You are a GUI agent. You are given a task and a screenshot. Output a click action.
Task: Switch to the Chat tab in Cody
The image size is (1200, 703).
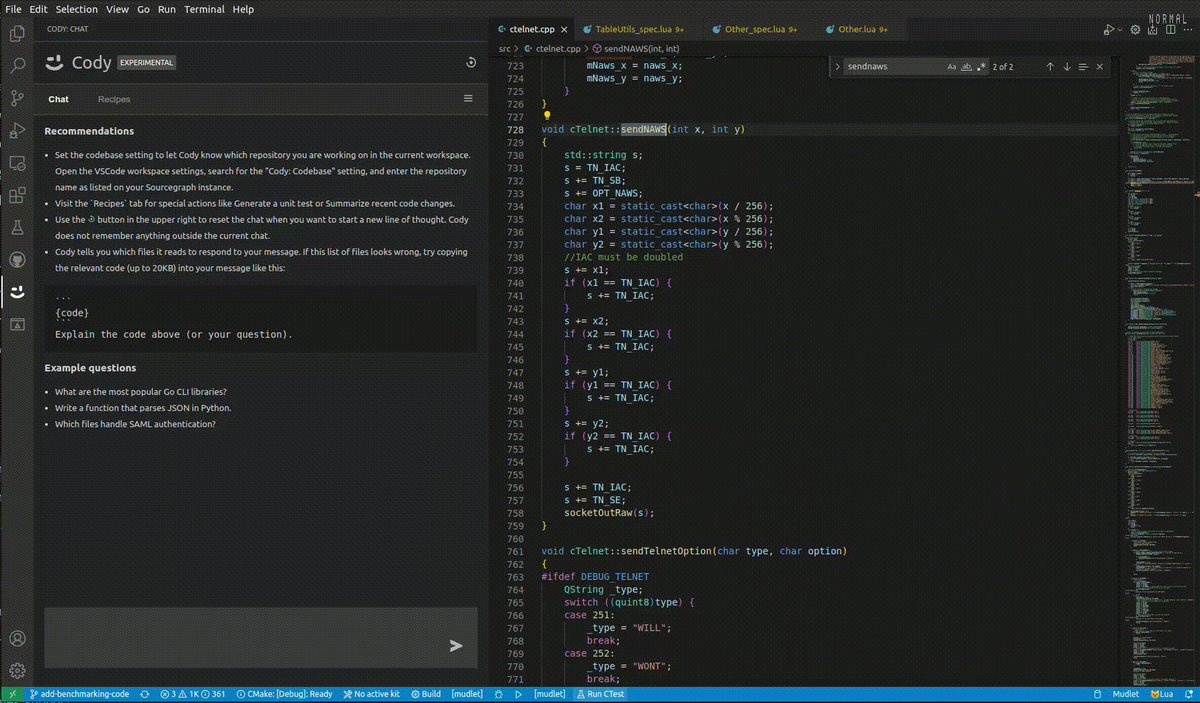(59, 99)
